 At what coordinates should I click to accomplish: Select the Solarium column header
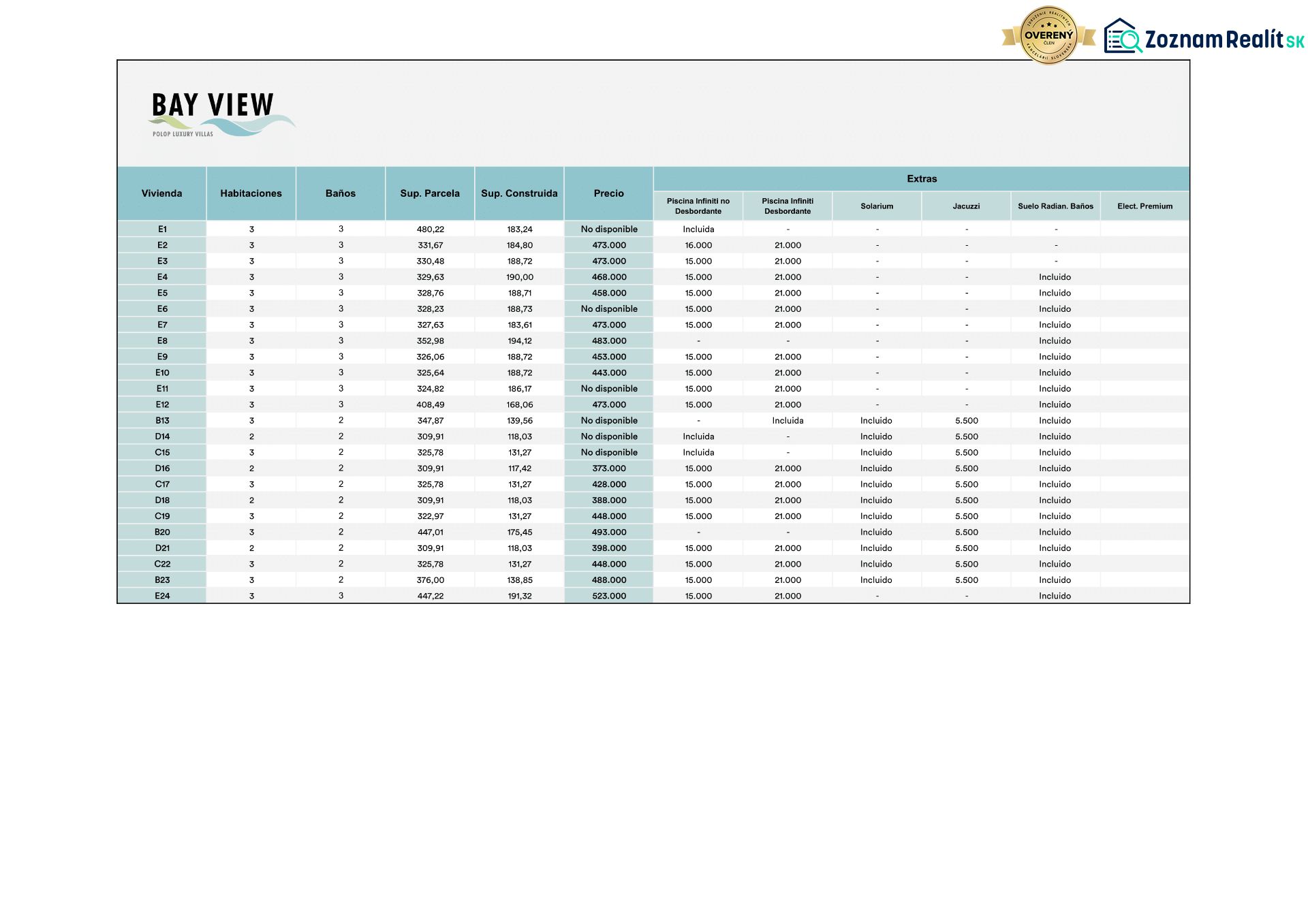(x=877, y=206)
